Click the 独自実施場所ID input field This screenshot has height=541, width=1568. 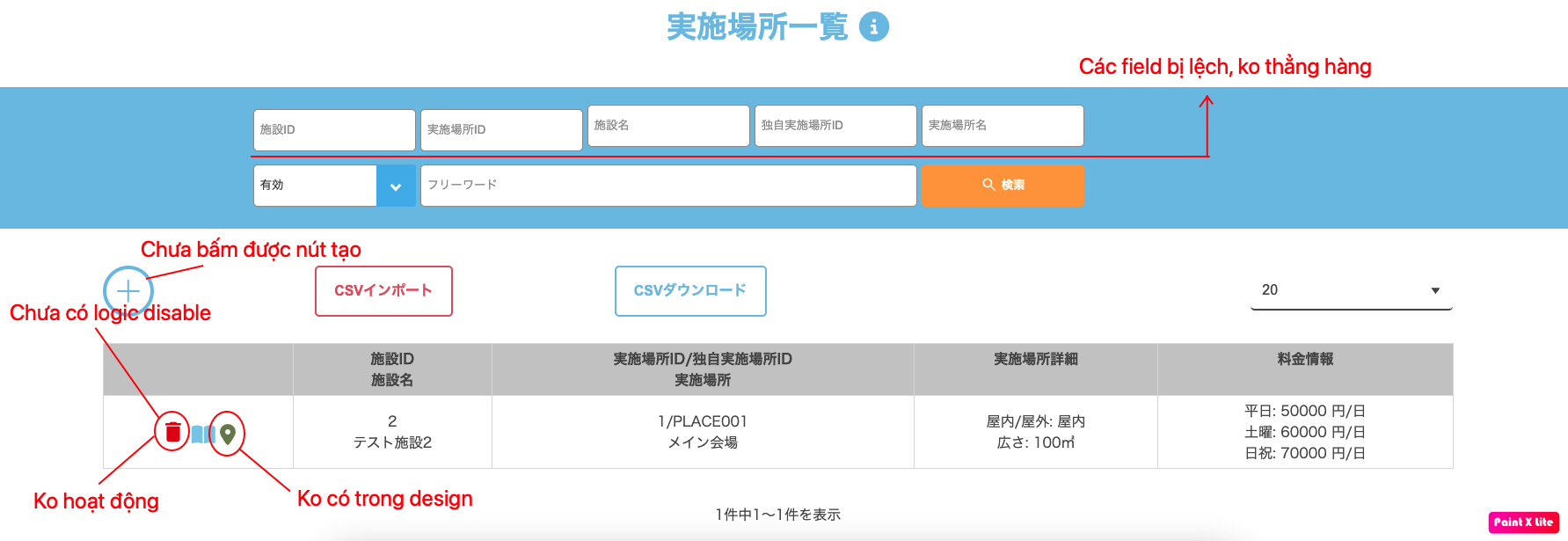tap(835, 126)
